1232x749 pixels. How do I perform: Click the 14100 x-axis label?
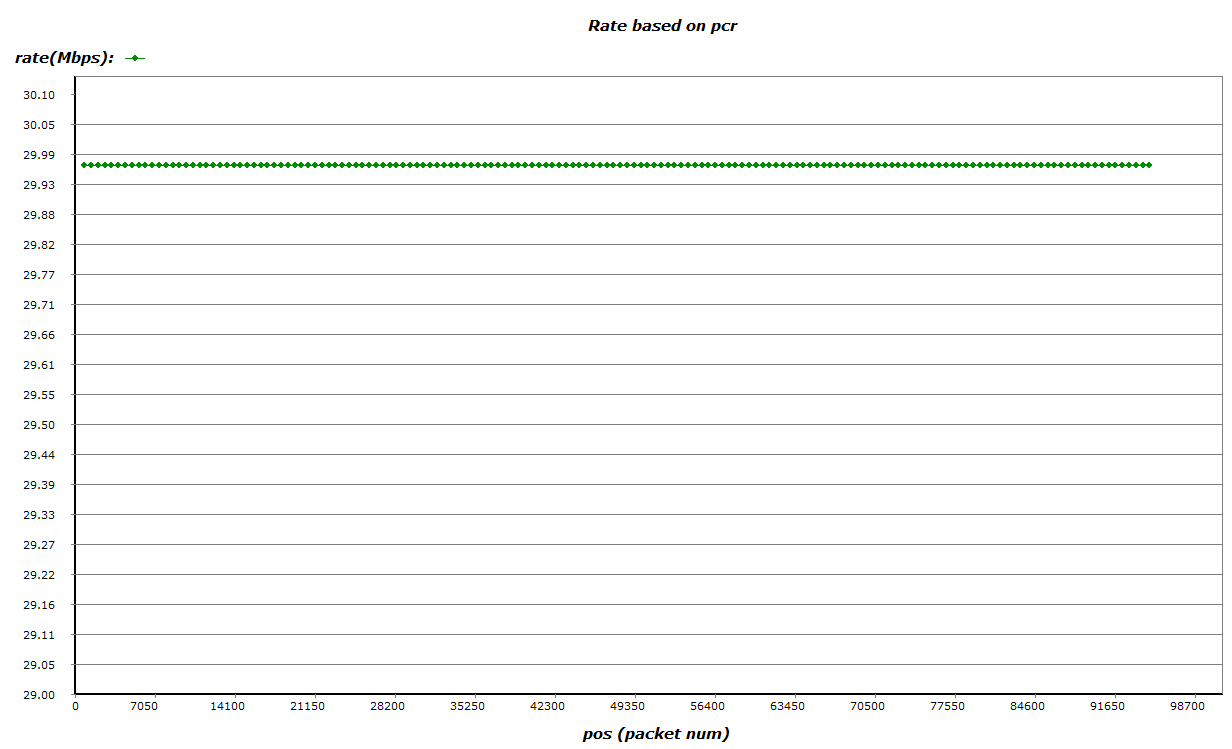click(x=228, y=707)
